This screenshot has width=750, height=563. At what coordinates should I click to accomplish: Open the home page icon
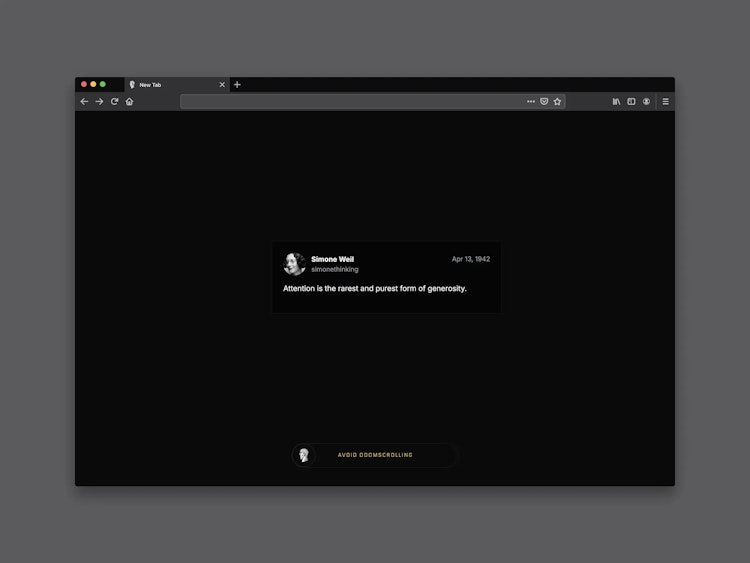(x=129, y=101)
